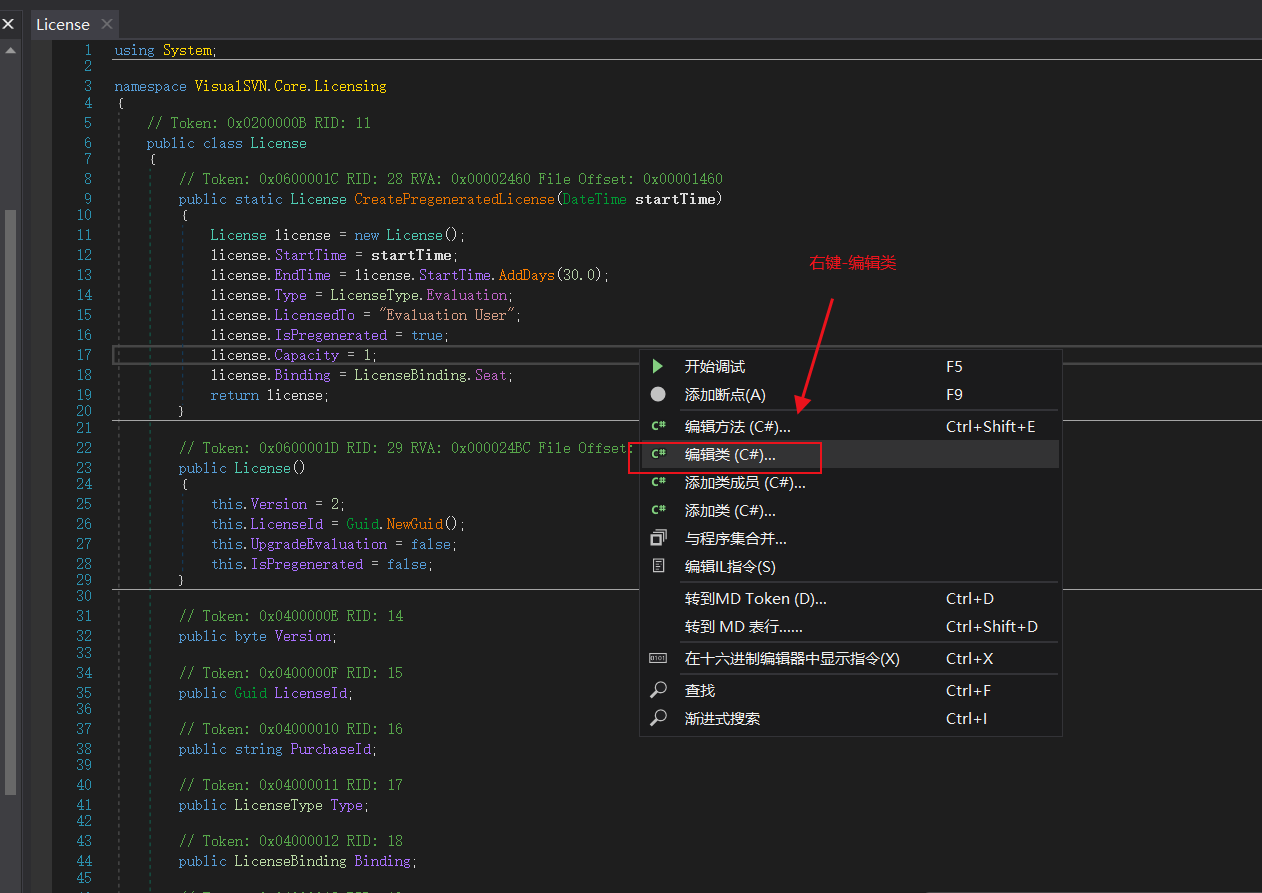Click the IL instructions icon beside 编辑IL指令
Image resolution: width=1262 pixels, height=893 pixels.
point(658,566)
